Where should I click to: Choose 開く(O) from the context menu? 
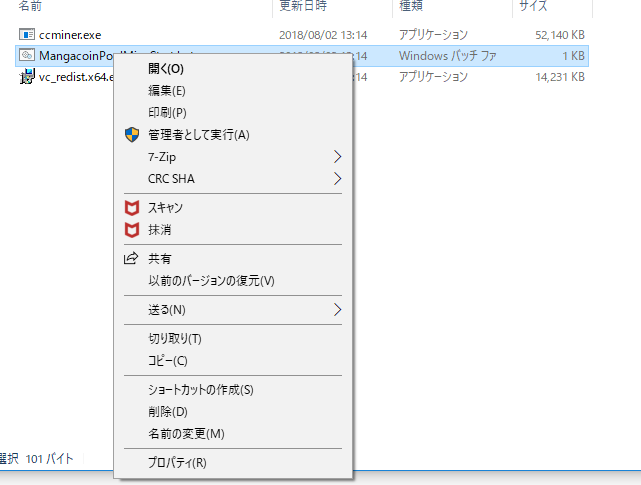pos(165,69)
